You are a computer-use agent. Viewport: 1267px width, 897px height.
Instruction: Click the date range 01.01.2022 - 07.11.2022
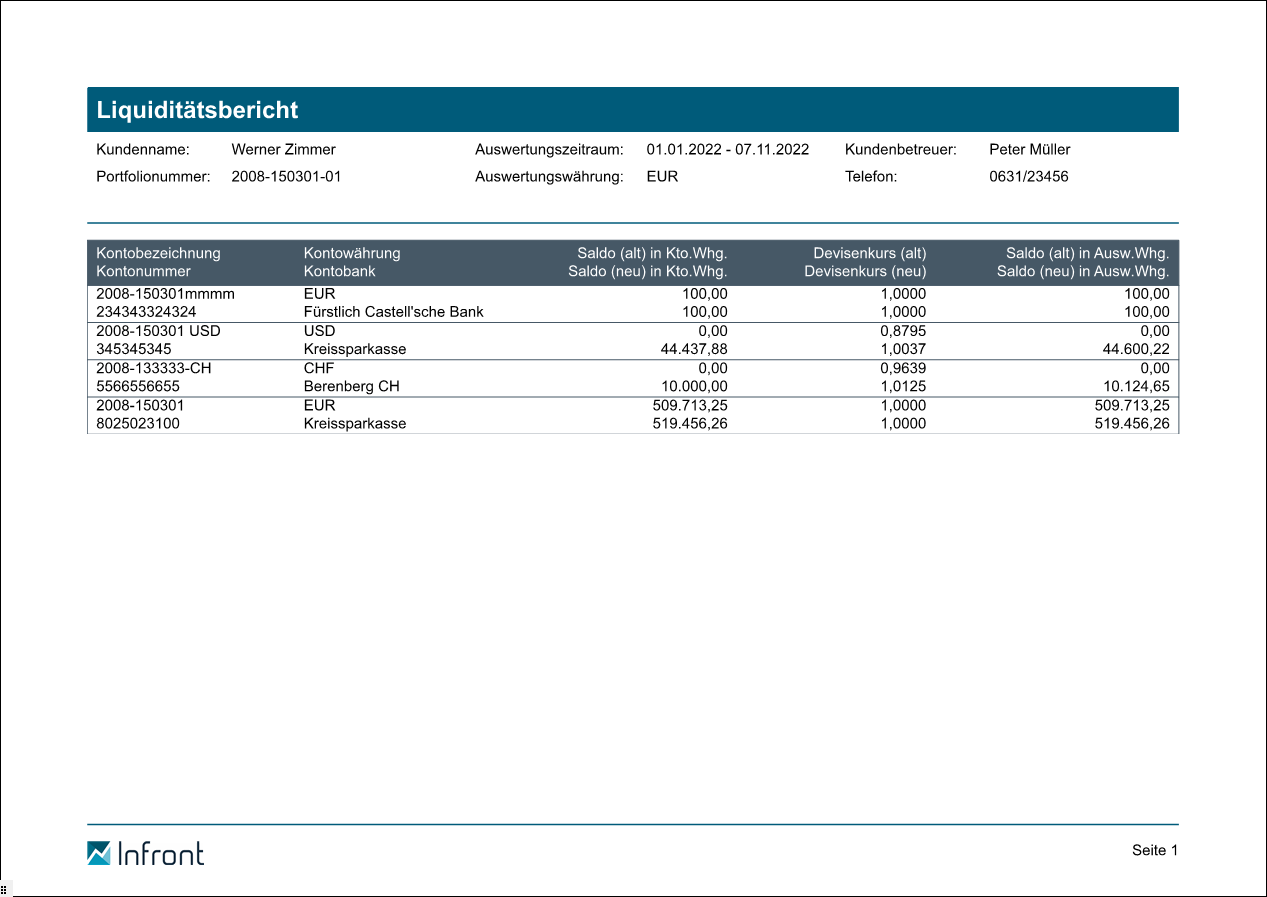(x=727, y=150)
